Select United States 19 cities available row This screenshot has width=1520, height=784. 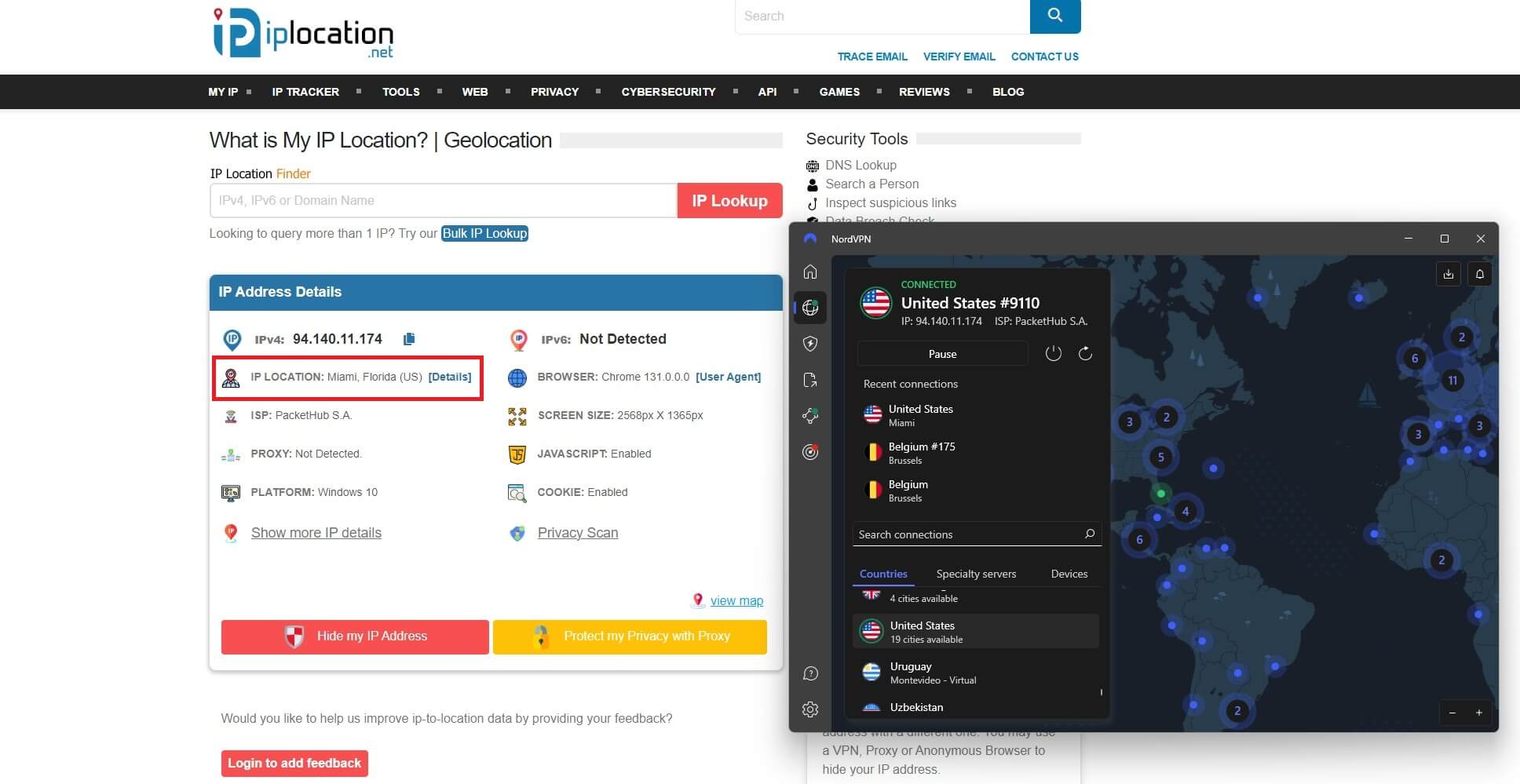tap(976, 632)
